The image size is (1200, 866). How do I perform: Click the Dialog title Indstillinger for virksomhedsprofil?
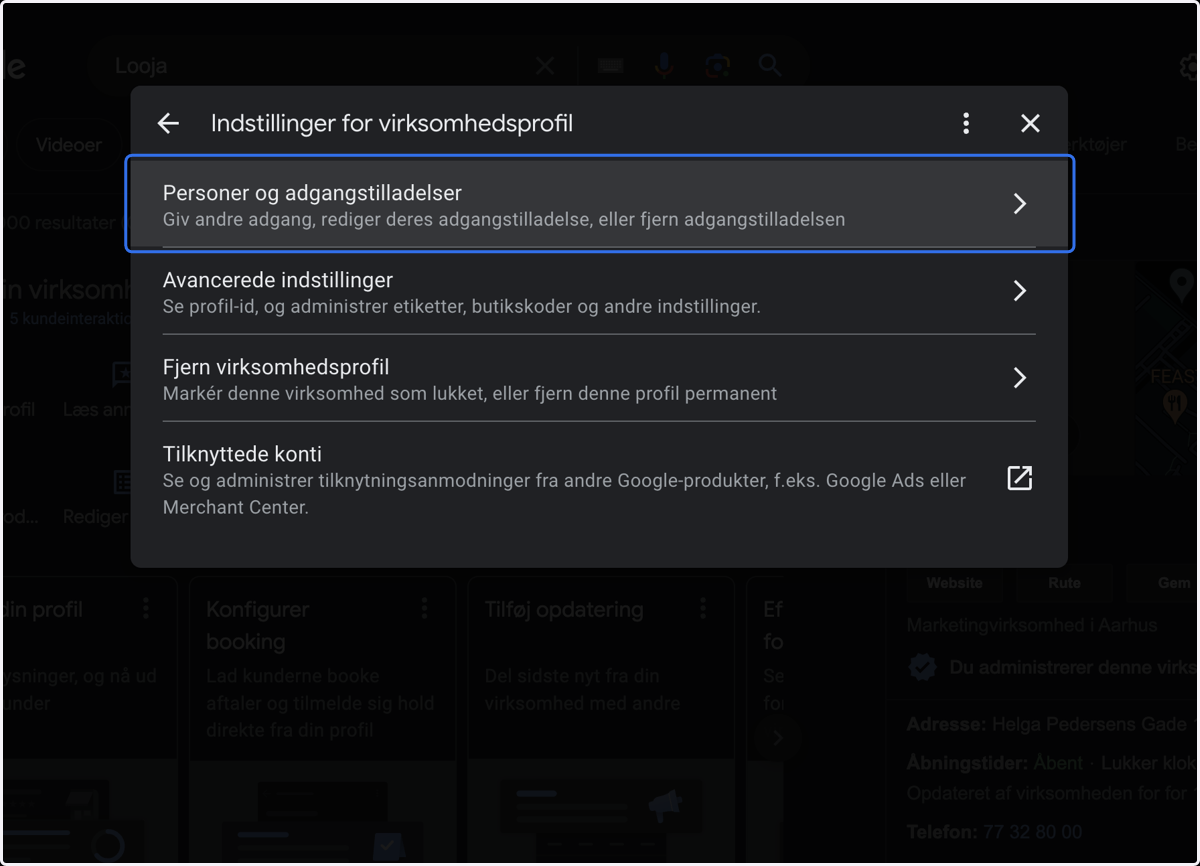tap(392, 123)
